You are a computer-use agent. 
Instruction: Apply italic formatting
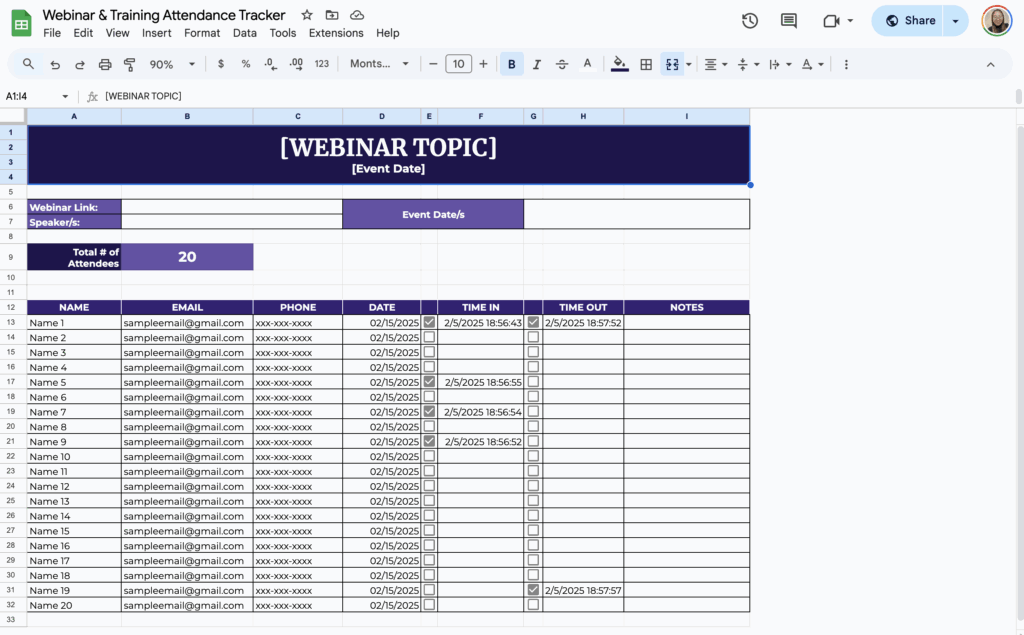click(537, 63)
